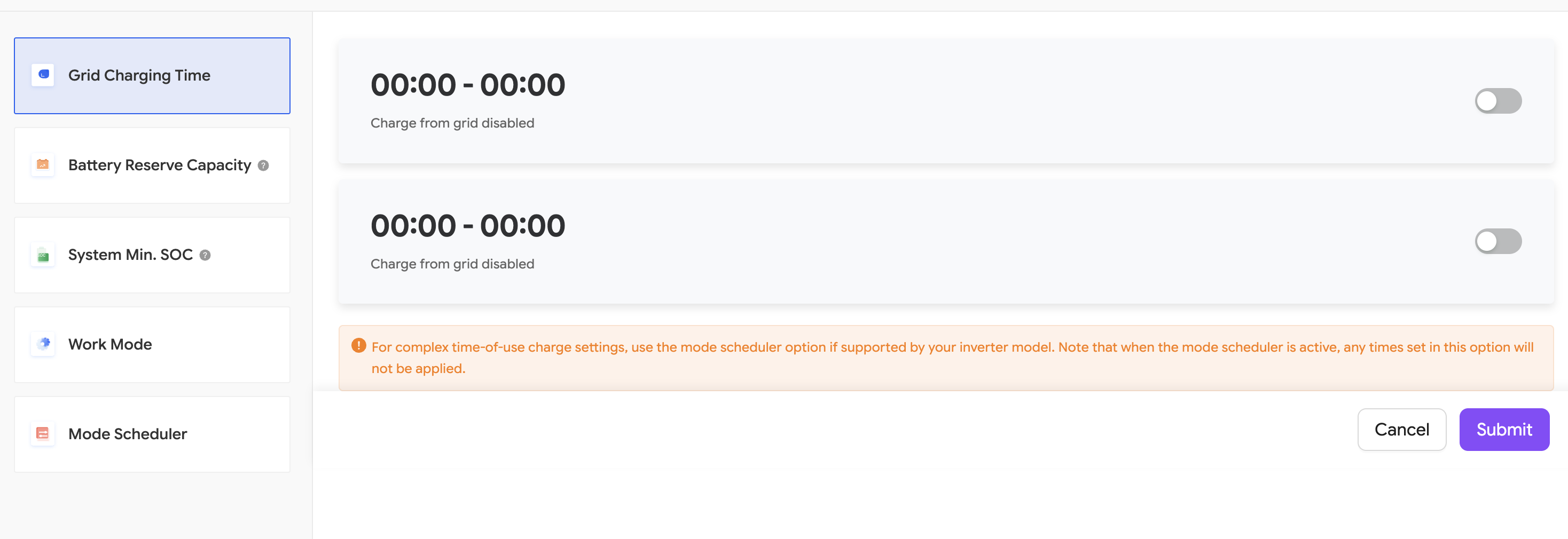Click the red Mode Scheduler icon
Screen dimensions: 1568x539
(43, 434)
